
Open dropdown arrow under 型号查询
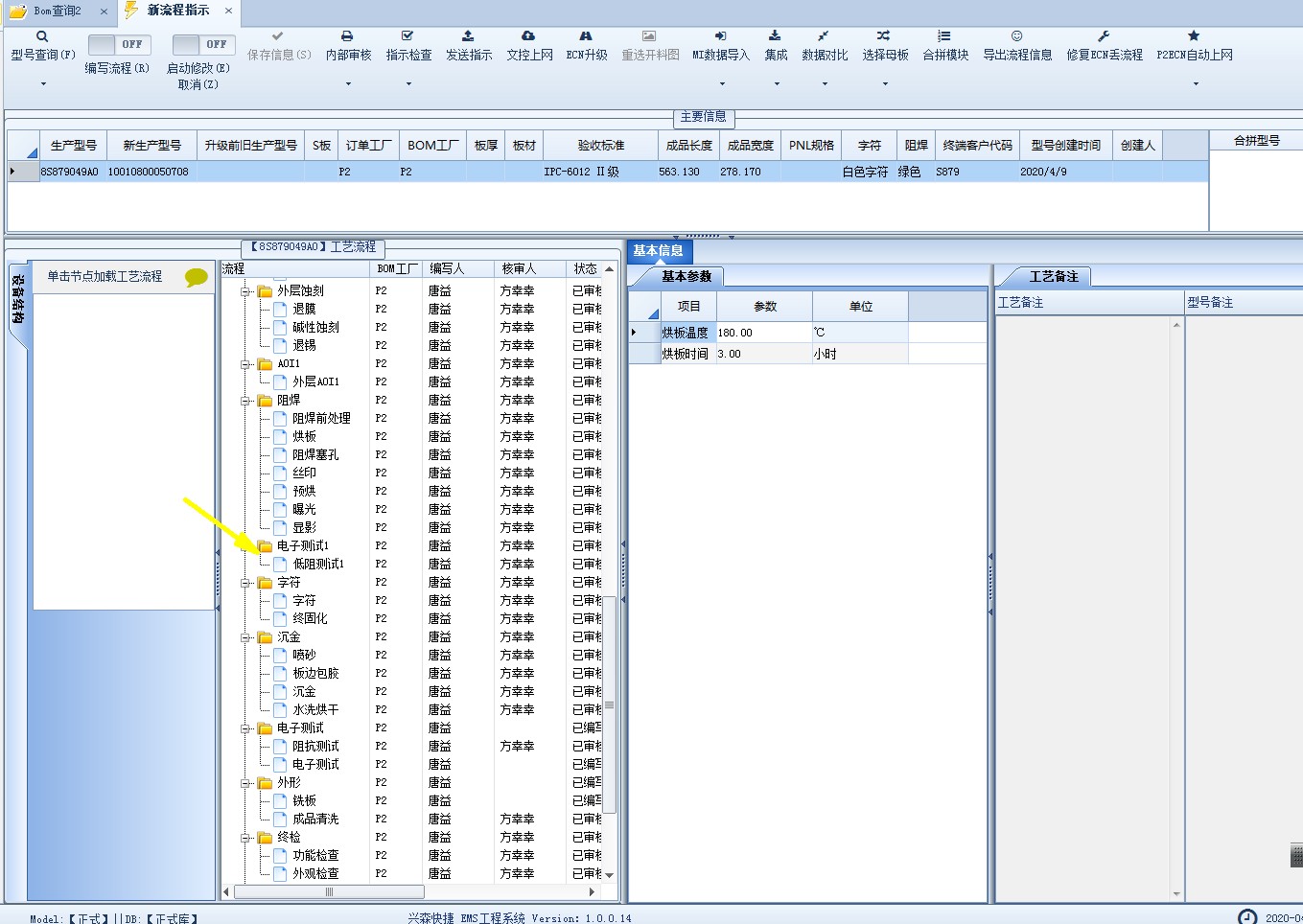(43, 84)
